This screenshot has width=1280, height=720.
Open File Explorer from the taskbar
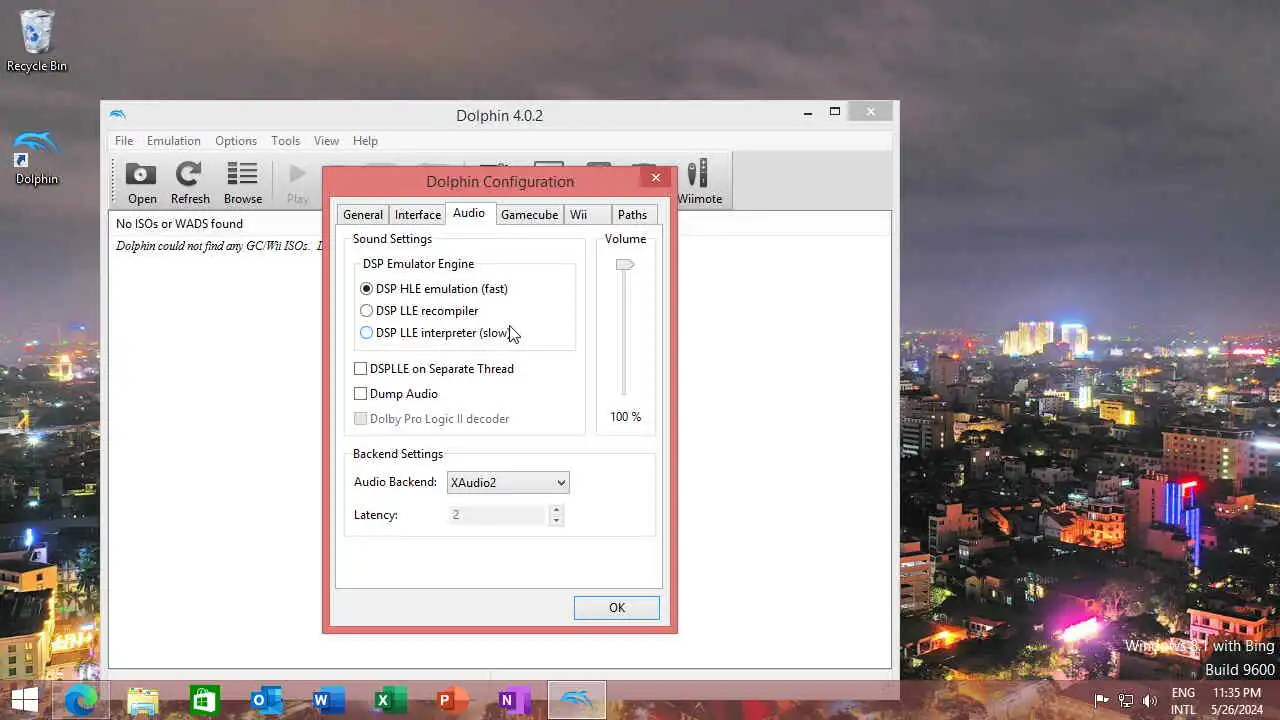[143, 700]
